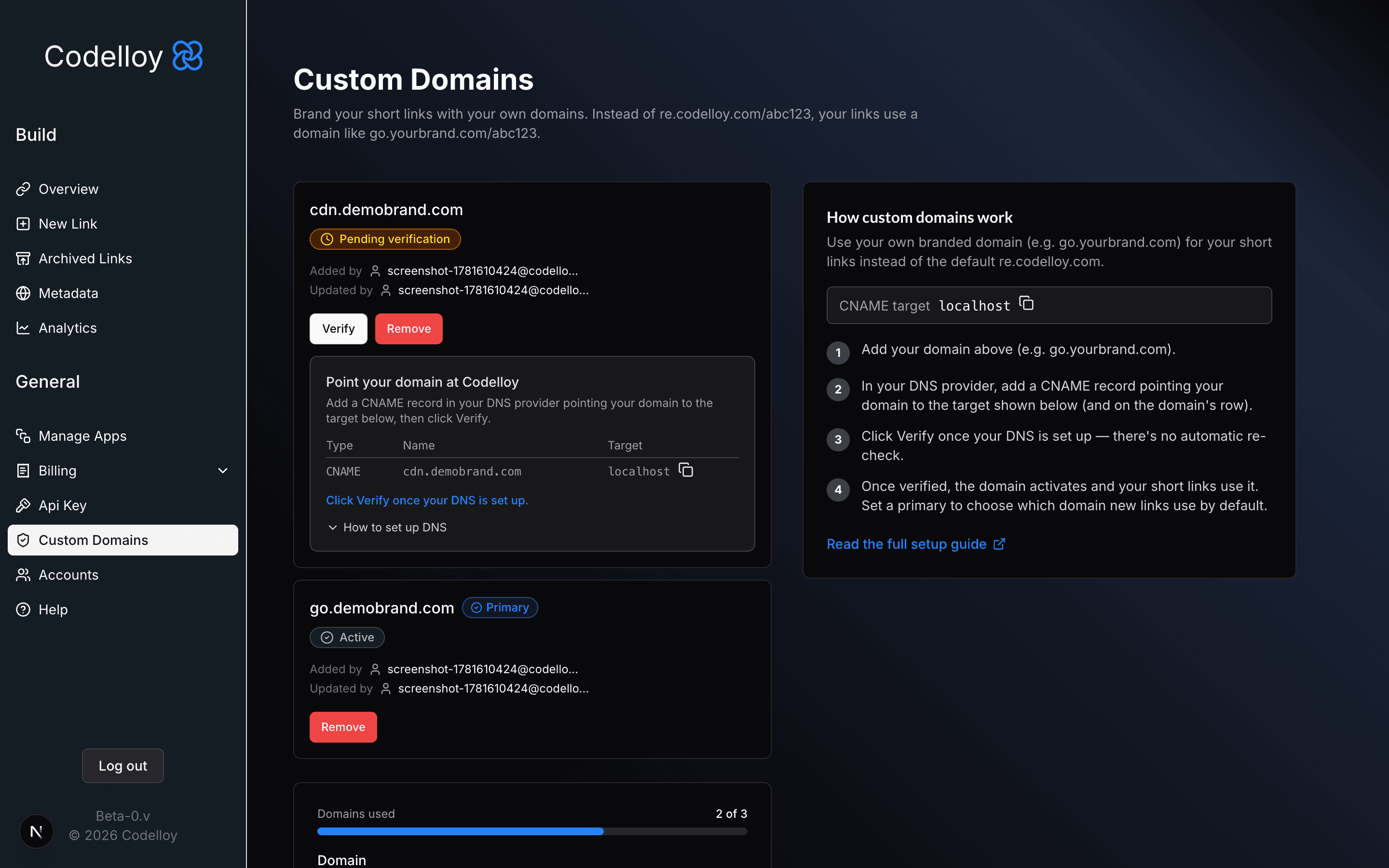
Task: Navigate to Manage Apps
Action: tap(123, 436)
